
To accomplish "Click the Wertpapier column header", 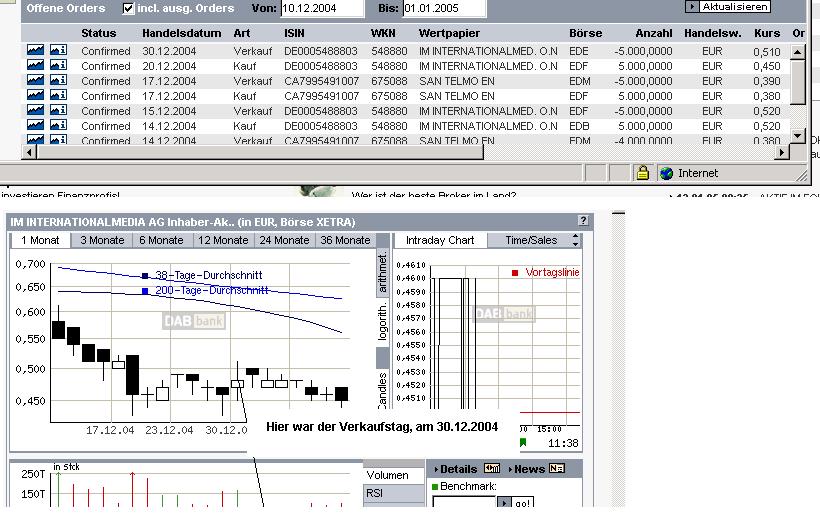I will point(449,33).
